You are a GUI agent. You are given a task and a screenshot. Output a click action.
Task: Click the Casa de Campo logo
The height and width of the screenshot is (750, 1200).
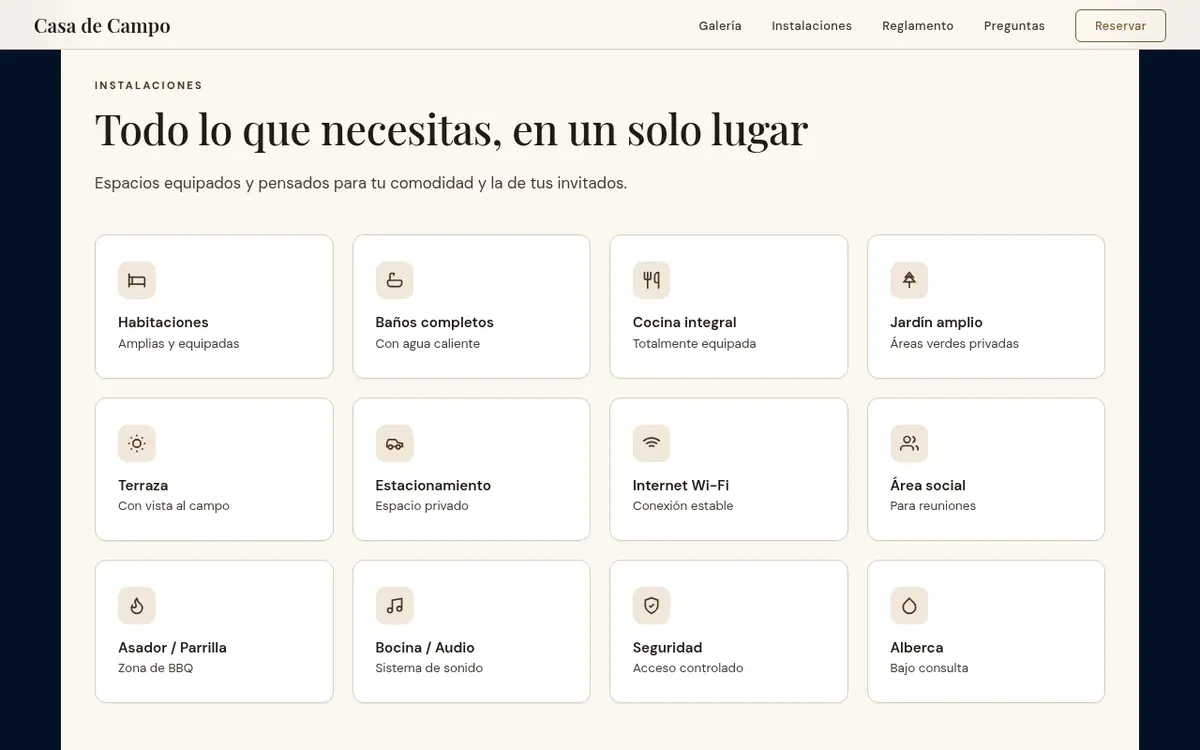[102, 26]
